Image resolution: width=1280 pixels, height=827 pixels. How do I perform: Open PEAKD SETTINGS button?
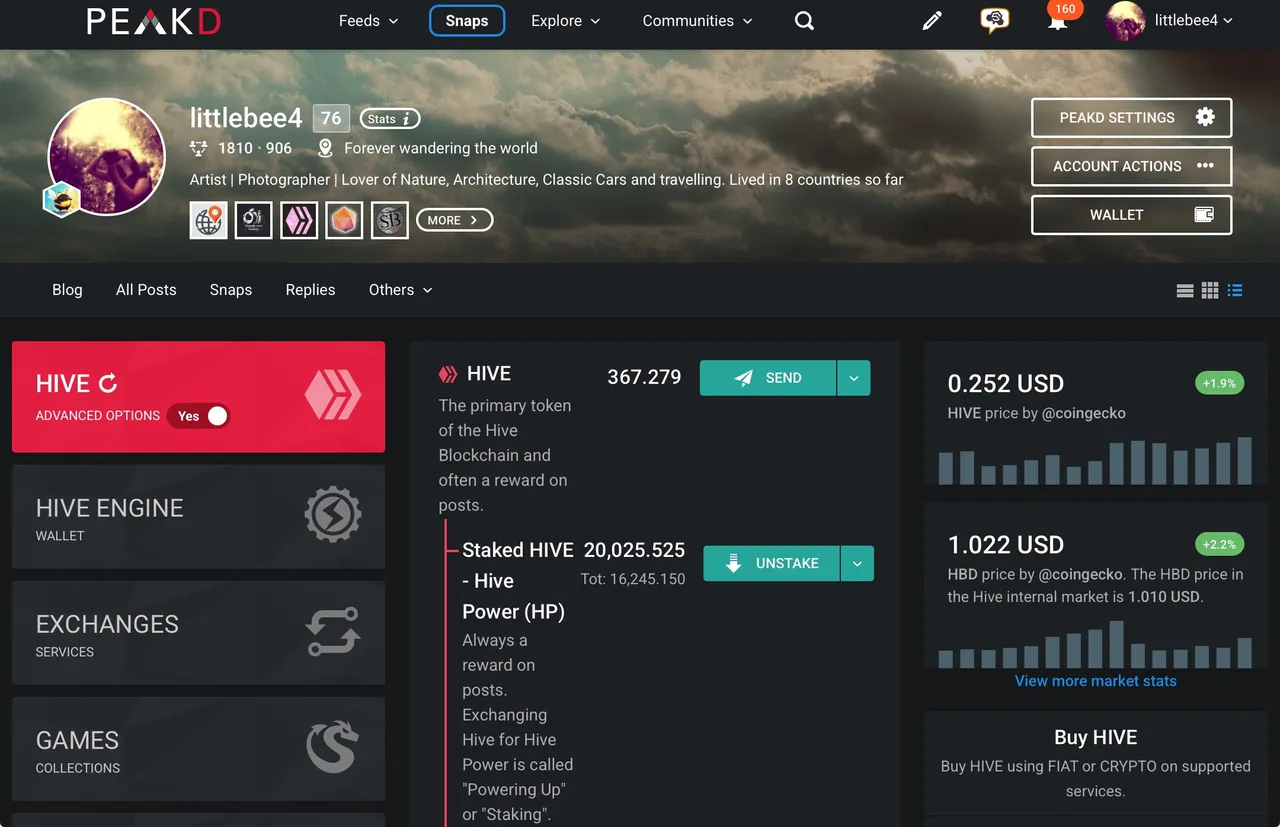point(1131,118)
